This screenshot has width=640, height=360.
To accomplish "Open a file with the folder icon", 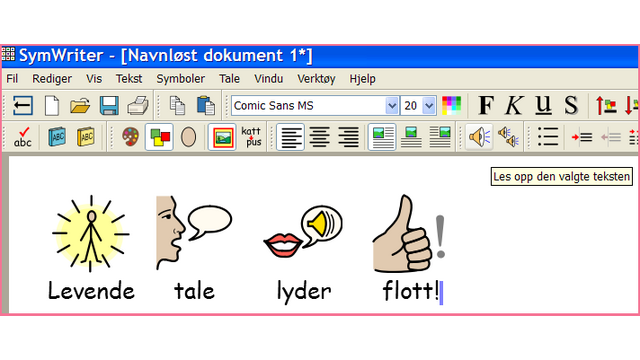I will pyautogui.click(x=80, y=106).
